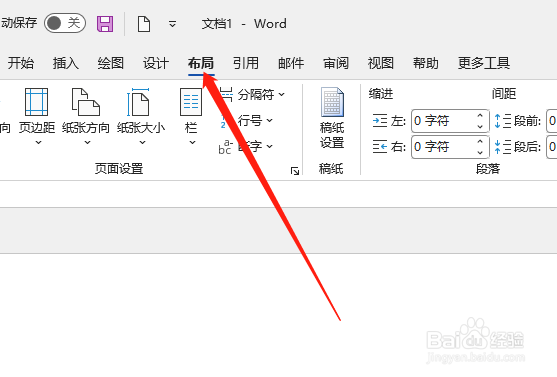The width and height of the screenshot is (557, 377).
Task: Click the 段落 group label
Action: click(488, 168)
